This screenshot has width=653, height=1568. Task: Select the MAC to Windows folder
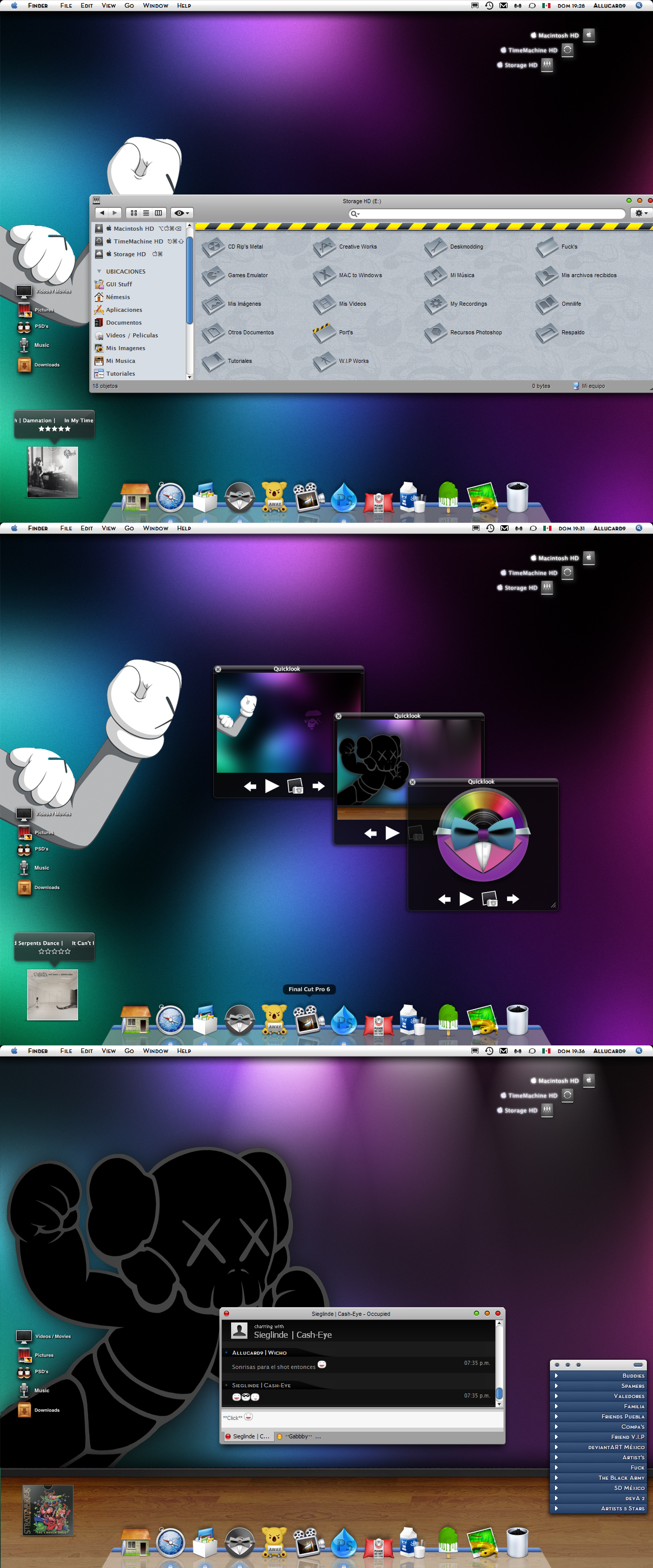347,275
